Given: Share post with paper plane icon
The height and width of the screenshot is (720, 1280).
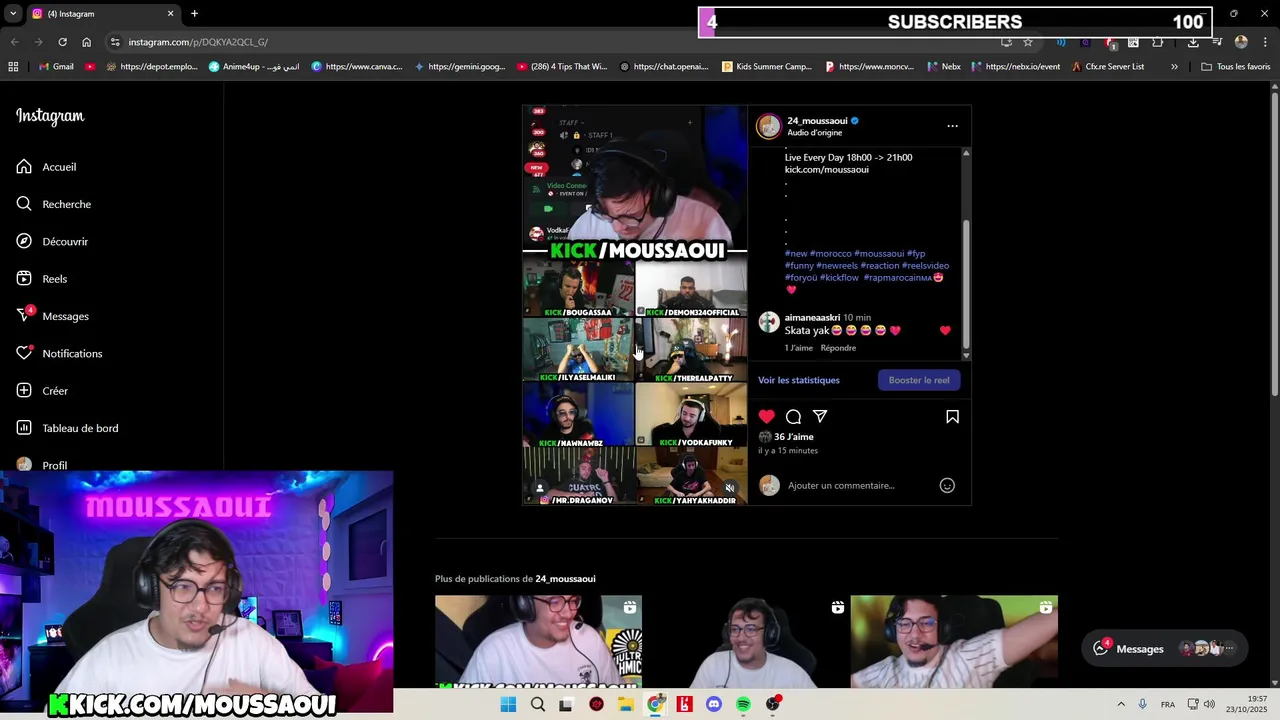Looking at the screenshot, I should [820, 416].
